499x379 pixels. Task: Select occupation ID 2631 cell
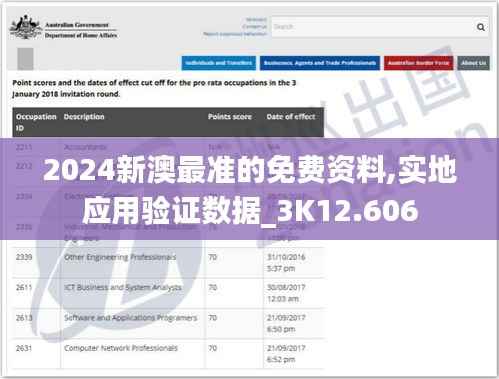(x=24, y=348)
